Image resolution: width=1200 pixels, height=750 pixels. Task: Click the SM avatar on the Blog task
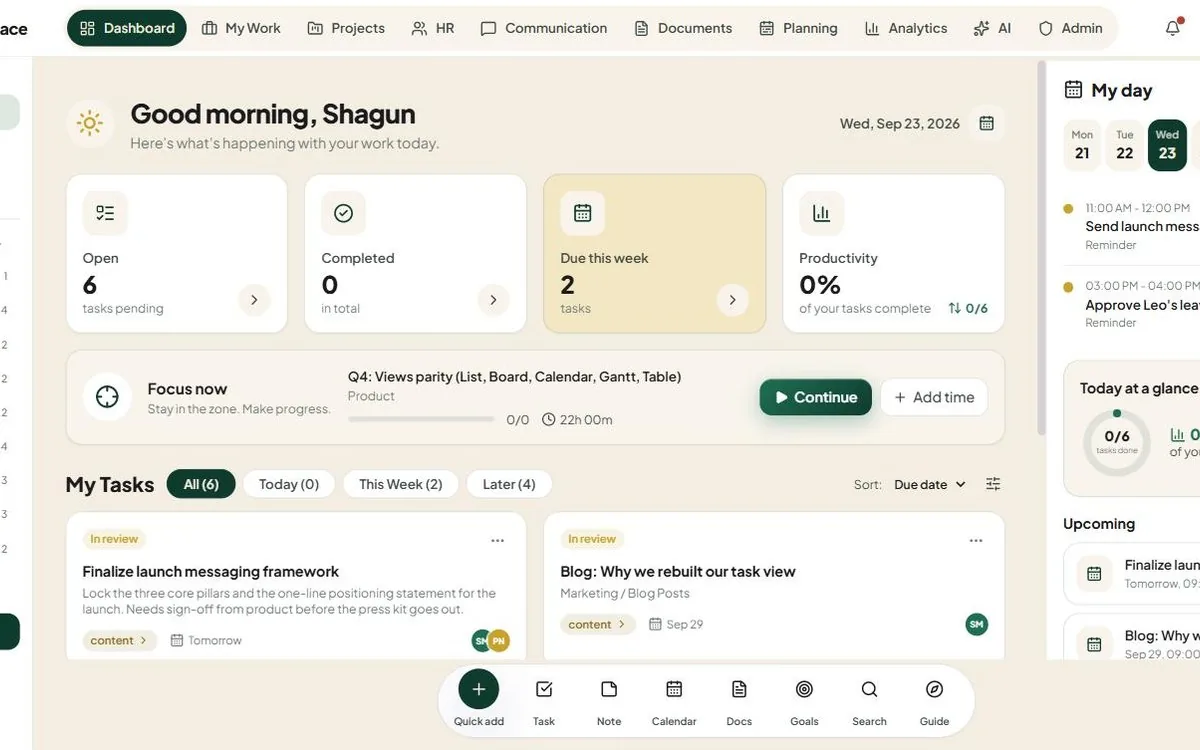[977, 624]
